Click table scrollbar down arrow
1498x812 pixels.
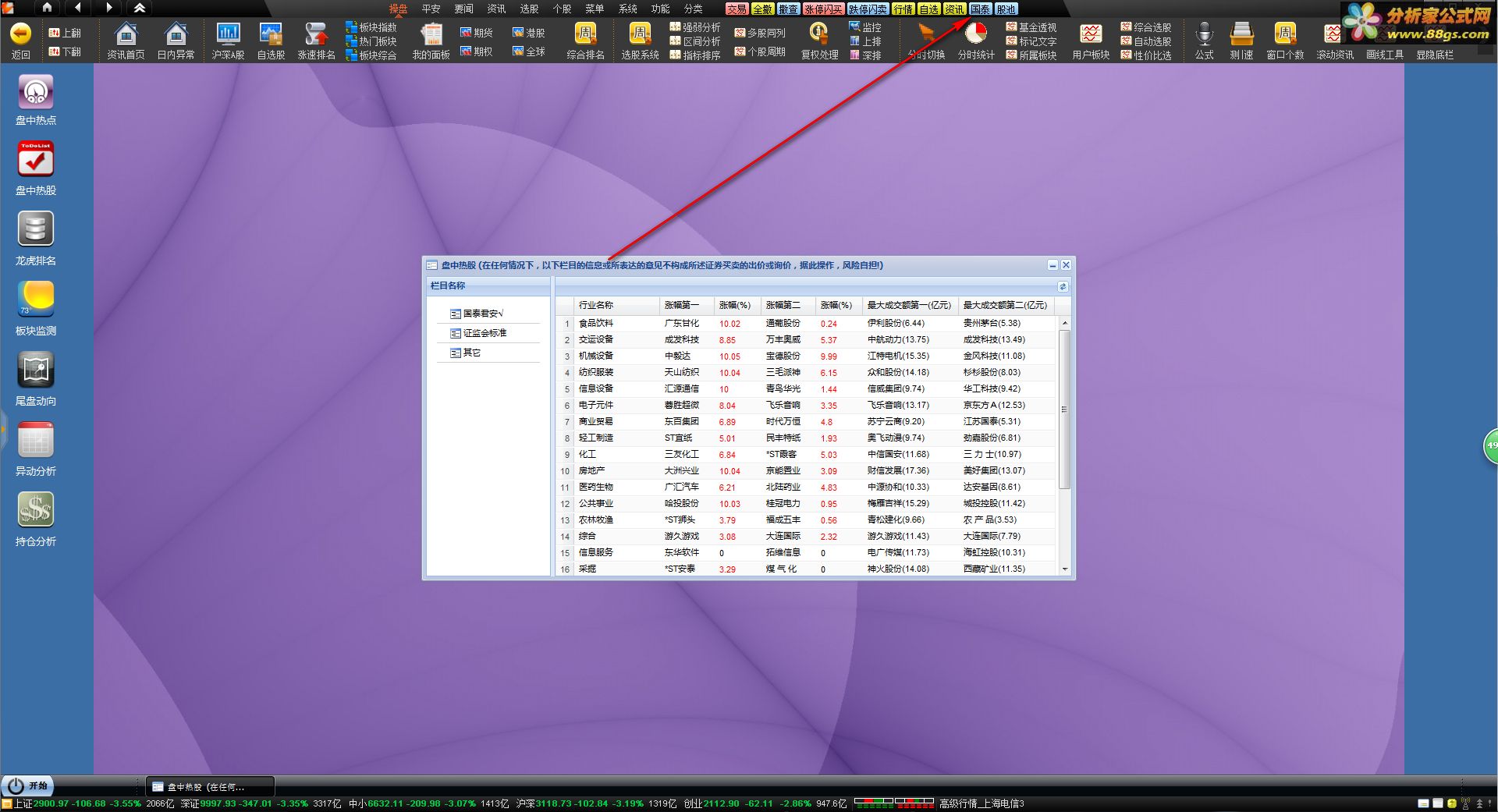pyautogui.click(x=1065, y=569)
